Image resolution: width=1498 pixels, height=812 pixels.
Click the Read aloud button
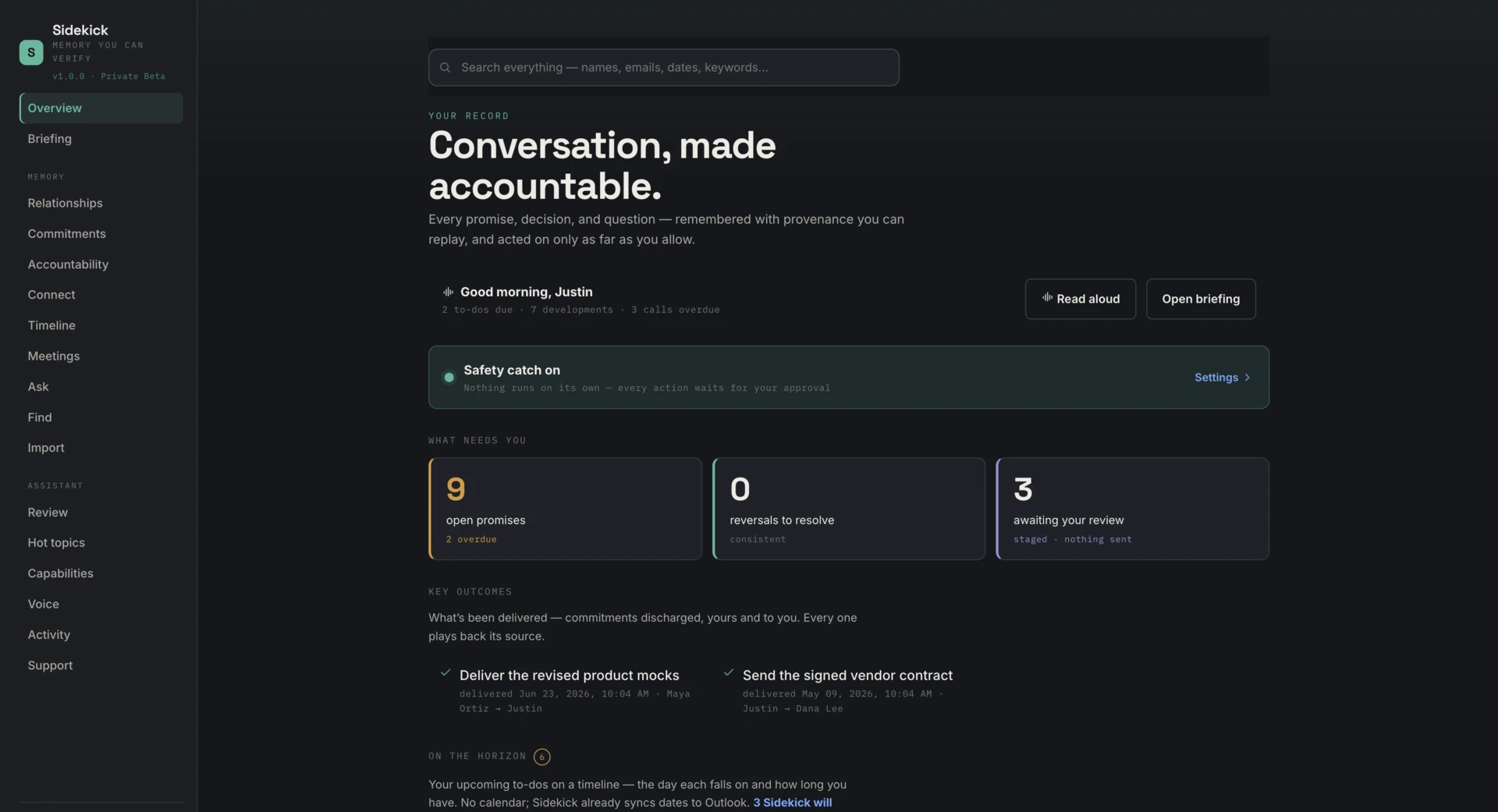pyautogui.click(x=1081, y=299)
